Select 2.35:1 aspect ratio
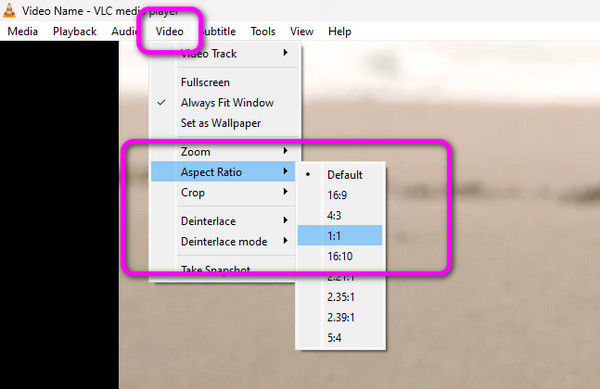 point(340,297)
